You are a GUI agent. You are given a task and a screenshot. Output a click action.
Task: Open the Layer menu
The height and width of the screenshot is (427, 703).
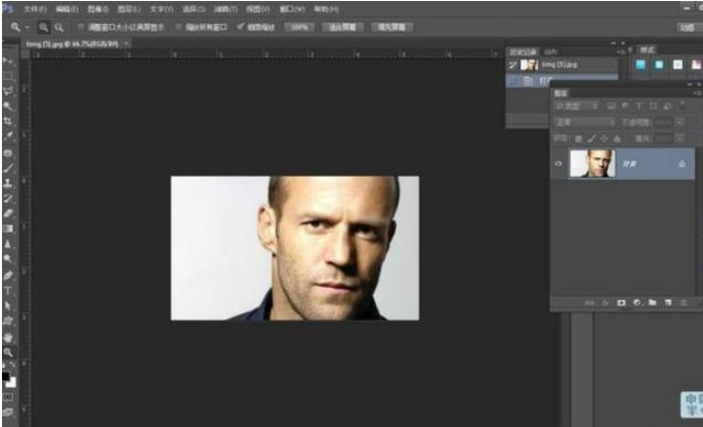point(129,9)
